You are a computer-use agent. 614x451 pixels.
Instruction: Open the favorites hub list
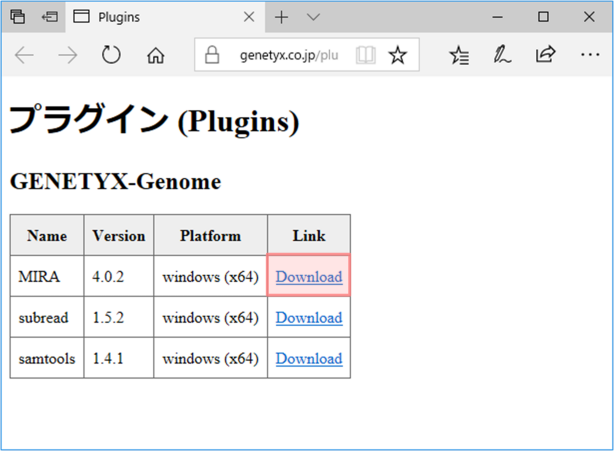(x=459, y=55)
